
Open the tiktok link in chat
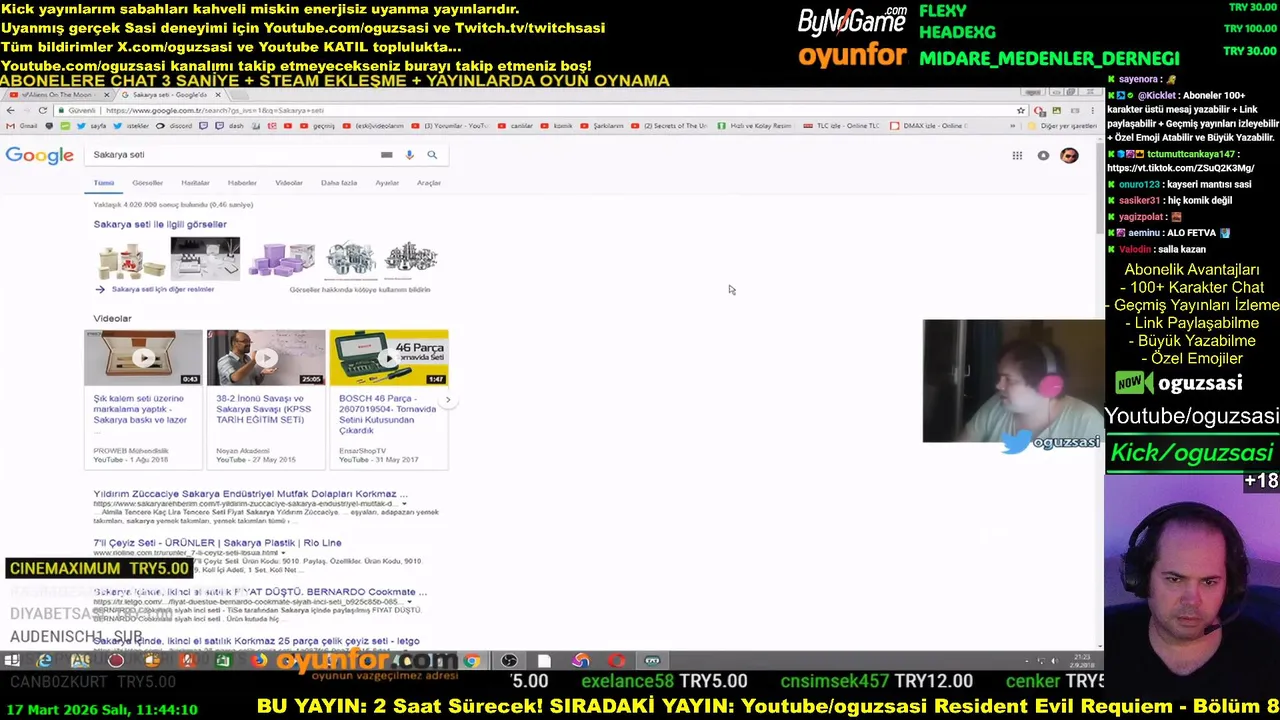pos(1181,168)
